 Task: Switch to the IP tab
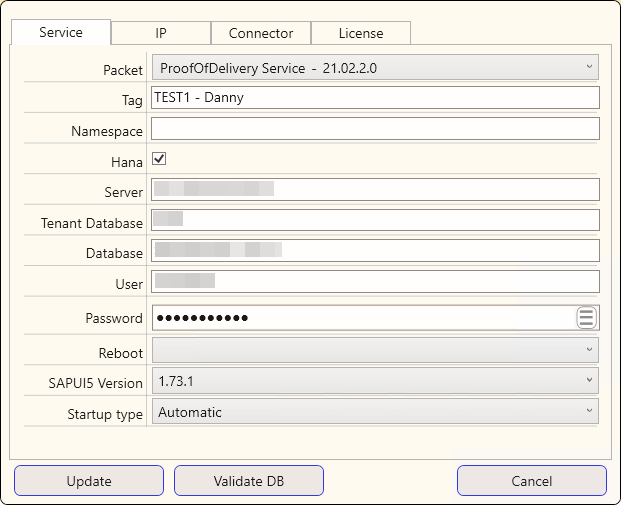point(161,33)
